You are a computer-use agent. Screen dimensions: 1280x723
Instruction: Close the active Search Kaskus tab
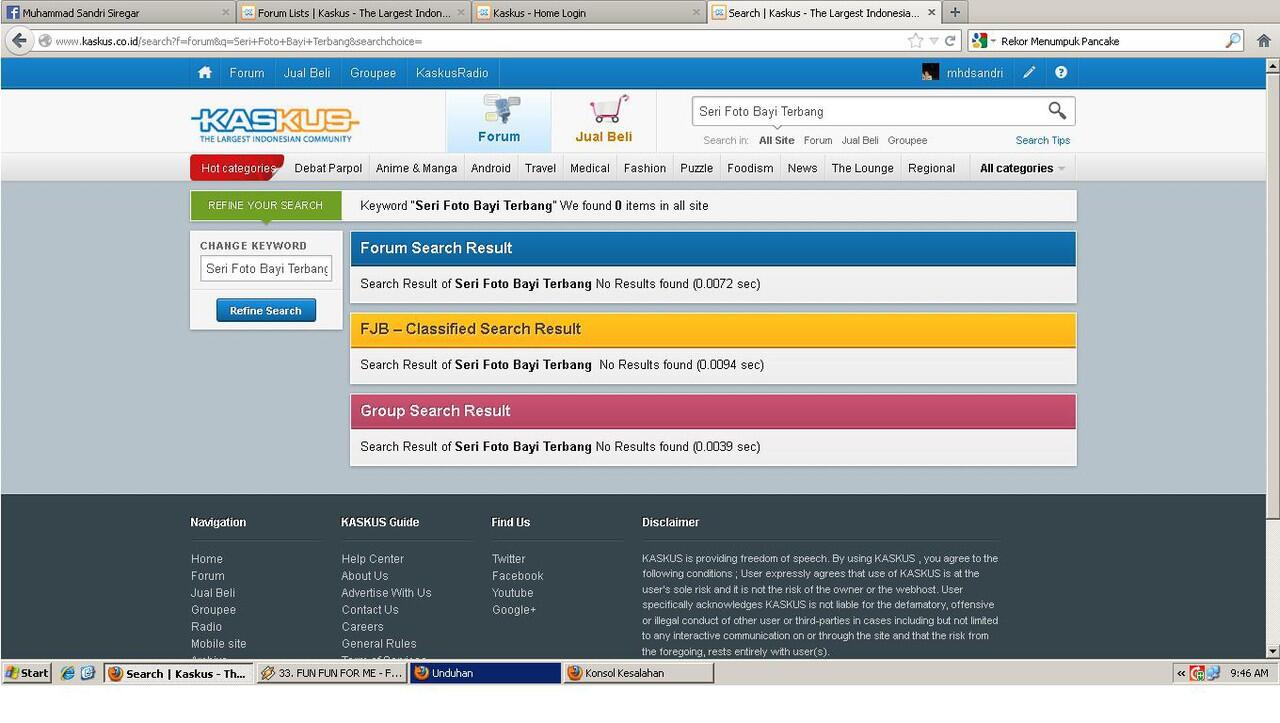coord(932,13)
